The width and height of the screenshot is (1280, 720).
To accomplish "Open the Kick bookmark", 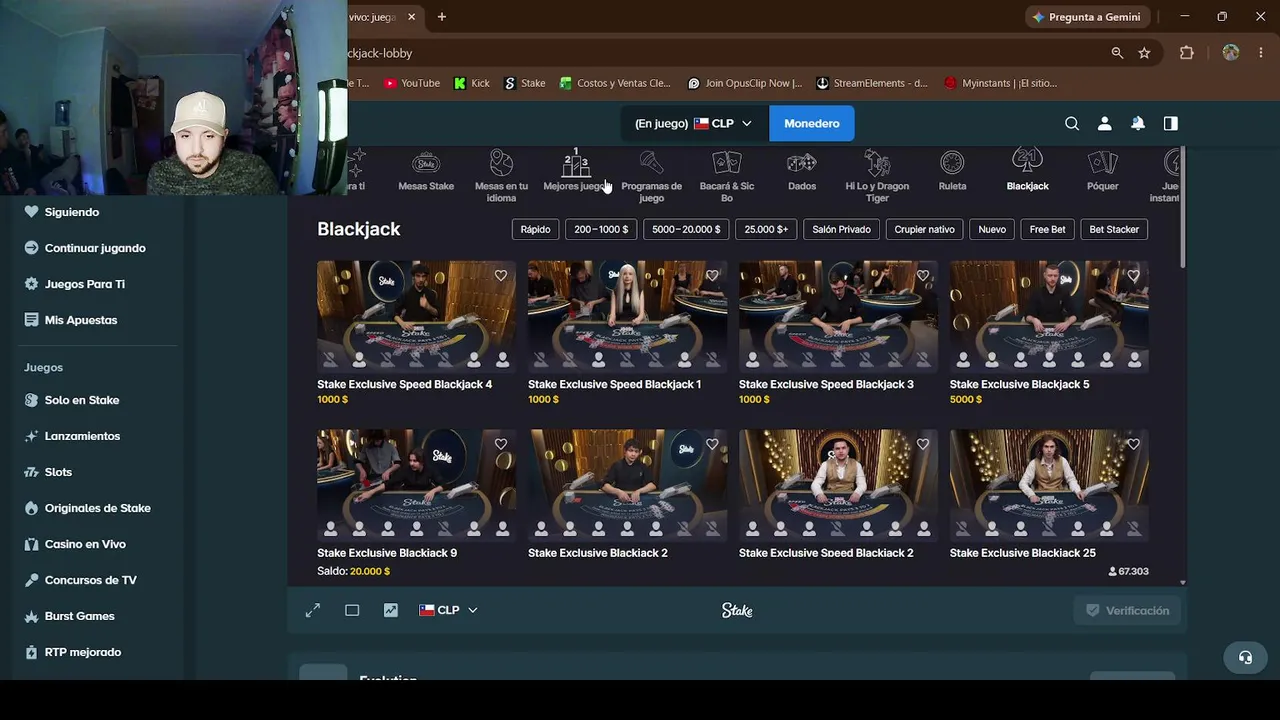I will pyautogui.click(x=472, y=83).
